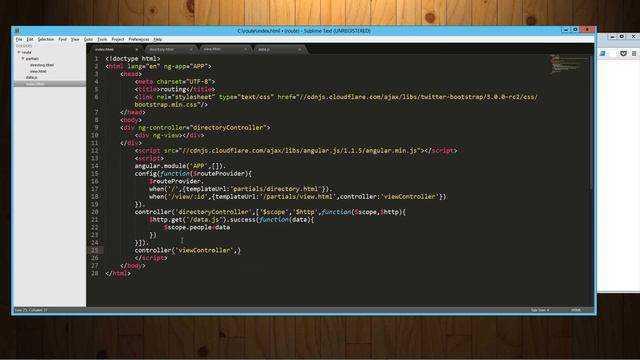This screenshot has width=640, height=360.
Task: Select the partials folder name in the sidebar
Action: 32,59
